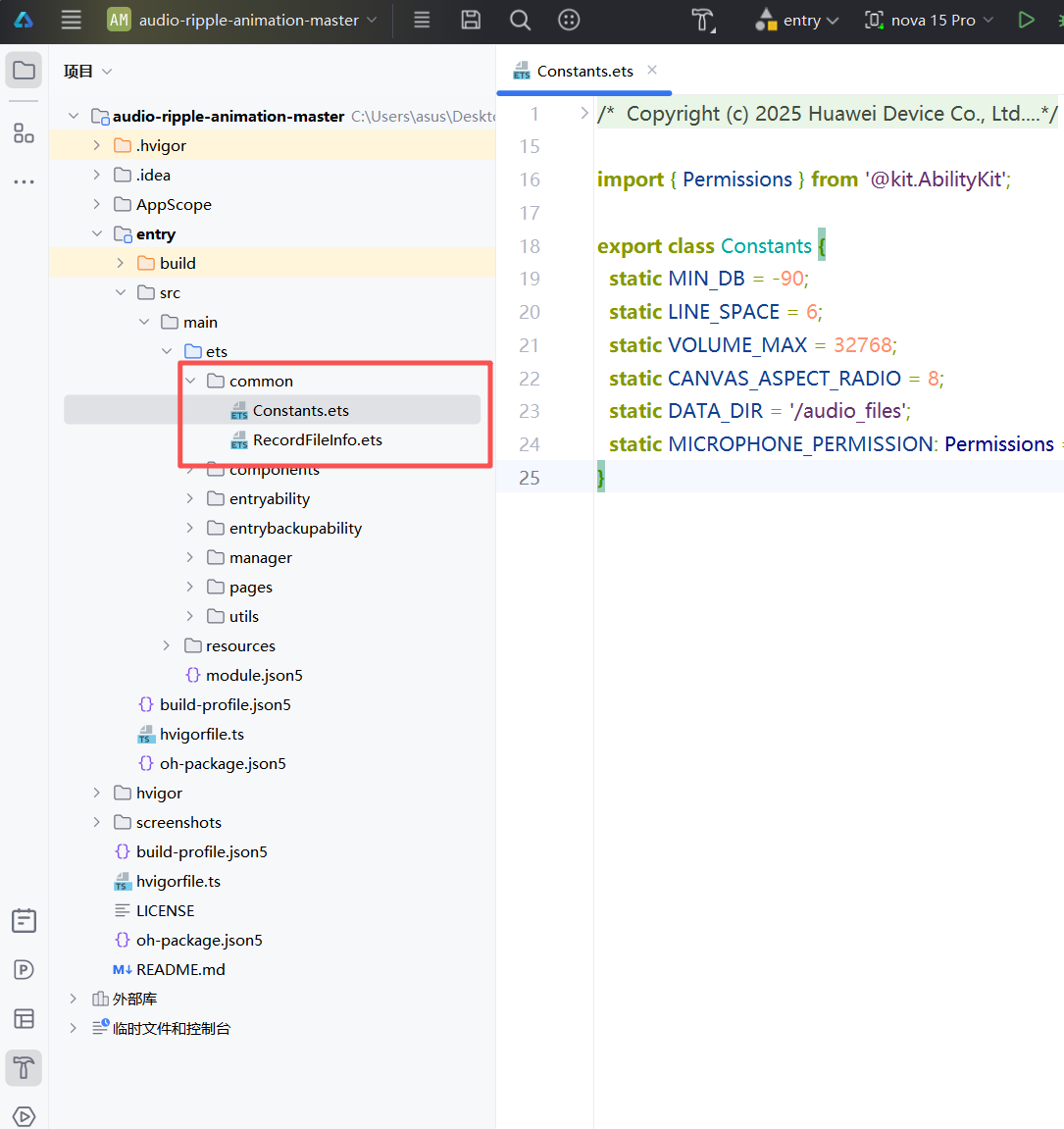This screenshot has height=1129, width=1064.
Task: Expand the resources folder
Action: click(x=167, y=645)
